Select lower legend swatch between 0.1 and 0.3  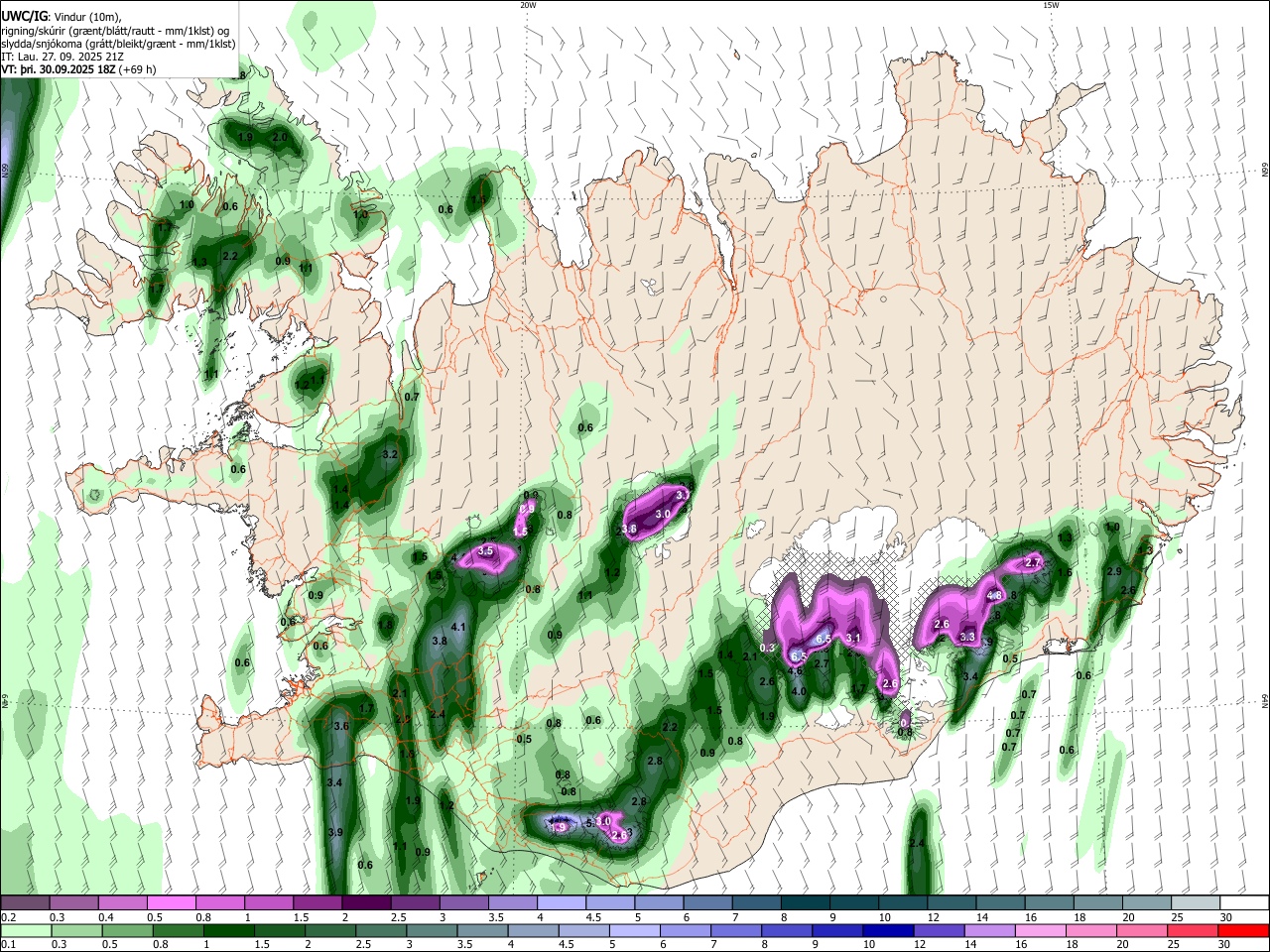pyautogui.click(x=25, y=930)
